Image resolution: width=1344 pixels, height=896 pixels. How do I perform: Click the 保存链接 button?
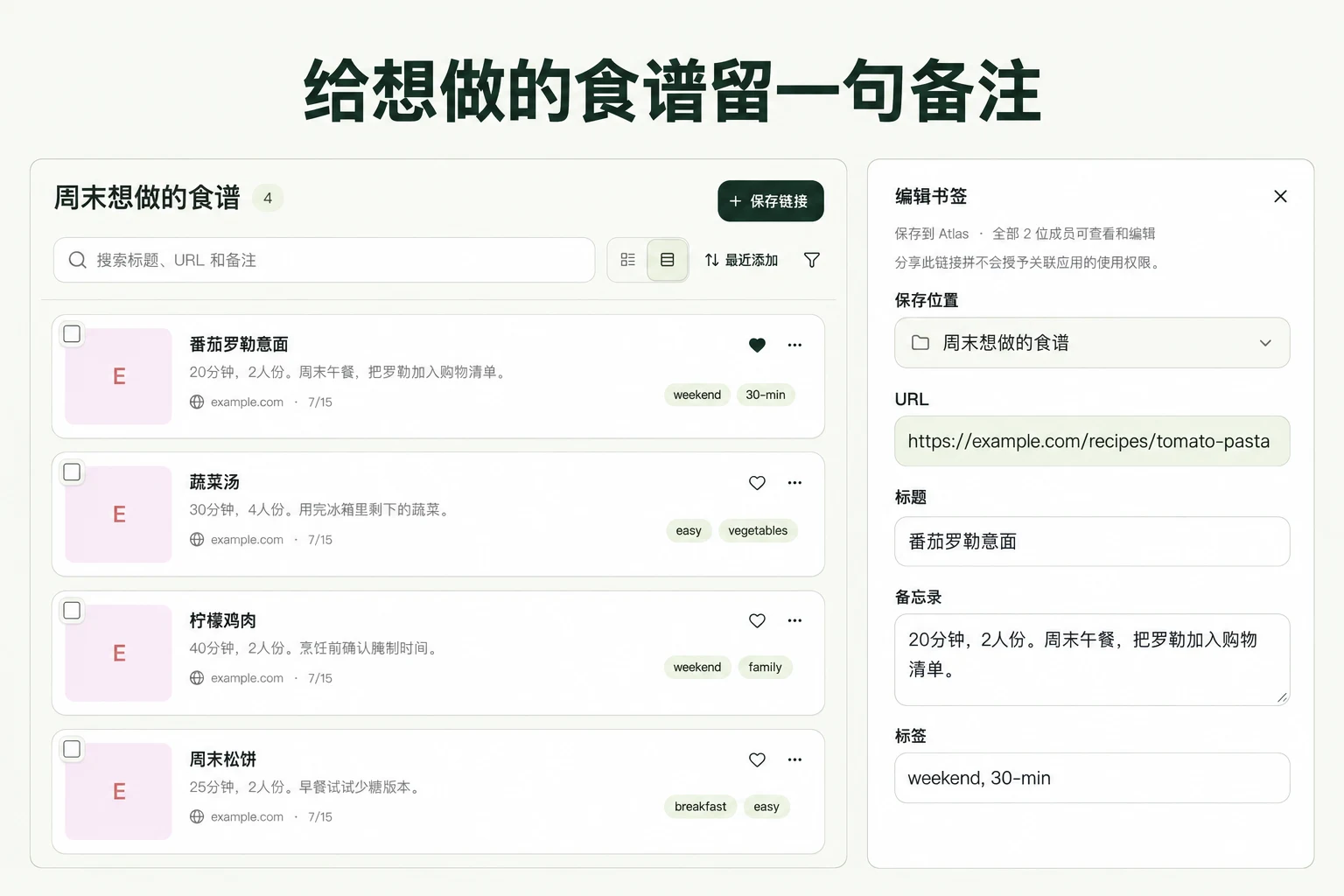[771, 201]
